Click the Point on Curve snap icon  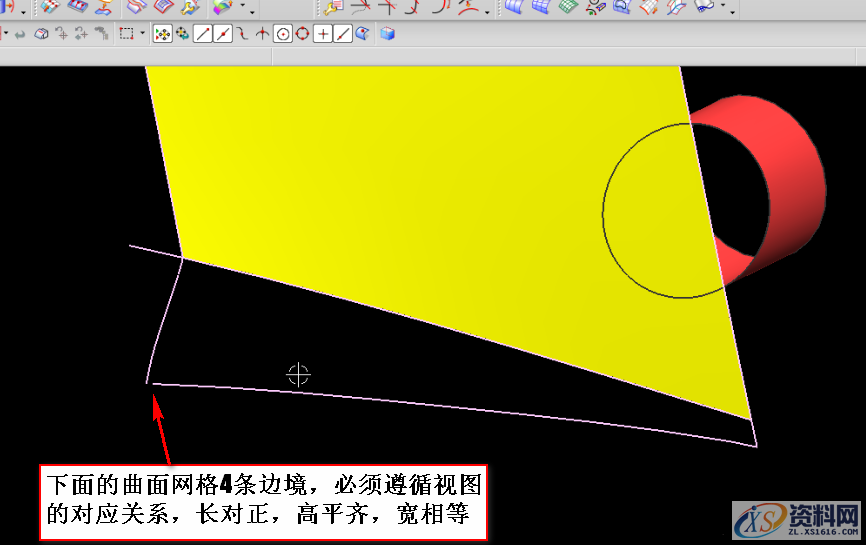point(343,34)
